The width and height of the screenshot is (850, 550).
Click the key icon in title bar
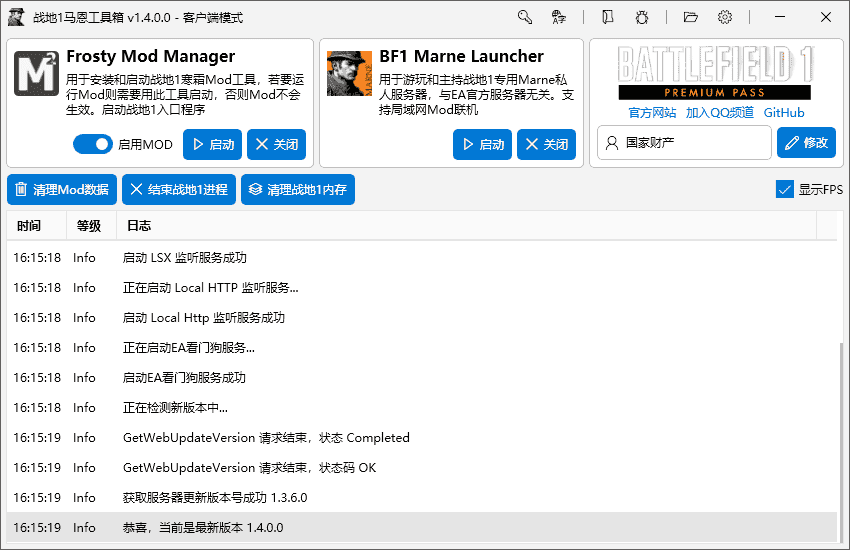click(524, 17)
